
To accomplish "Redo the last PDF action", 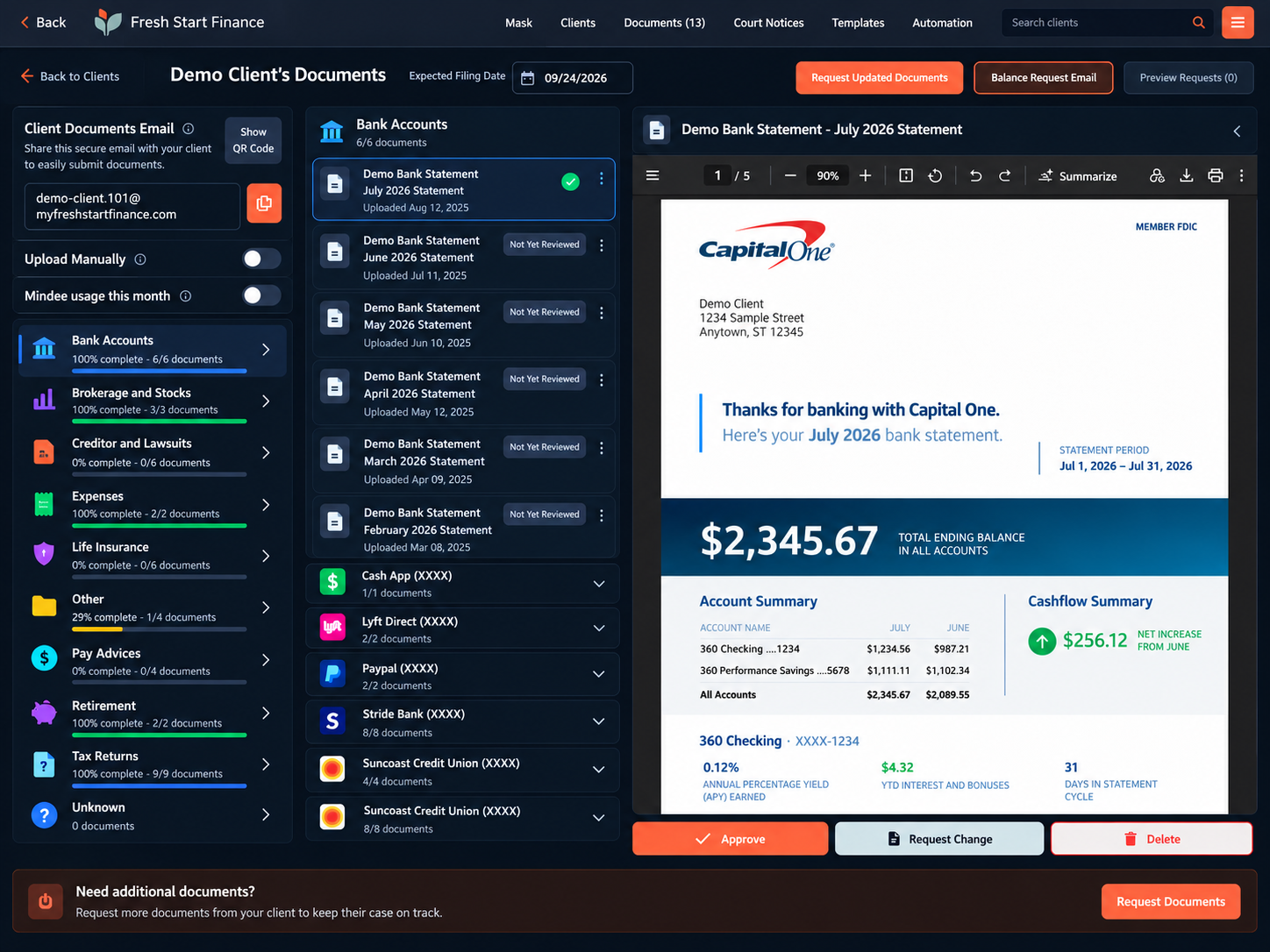I will click(x=1005, y=175).
